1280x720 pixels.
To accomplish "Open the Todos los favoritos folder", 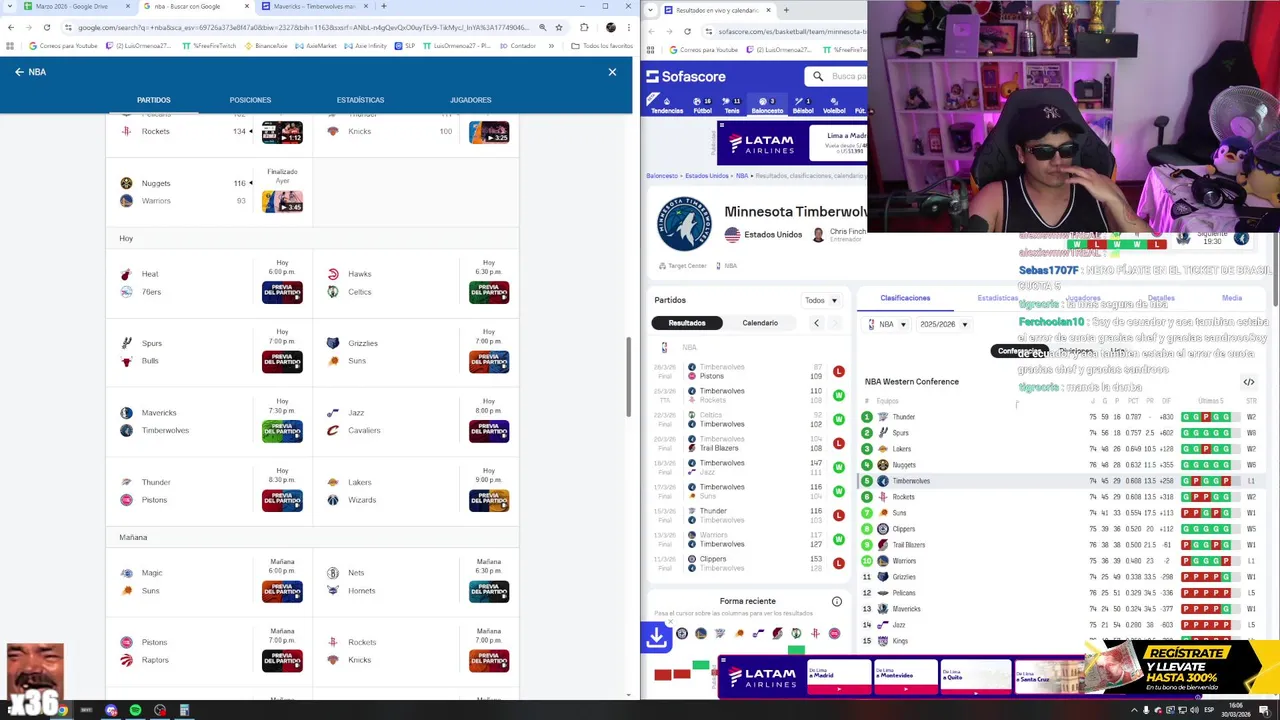I will 602,46.
